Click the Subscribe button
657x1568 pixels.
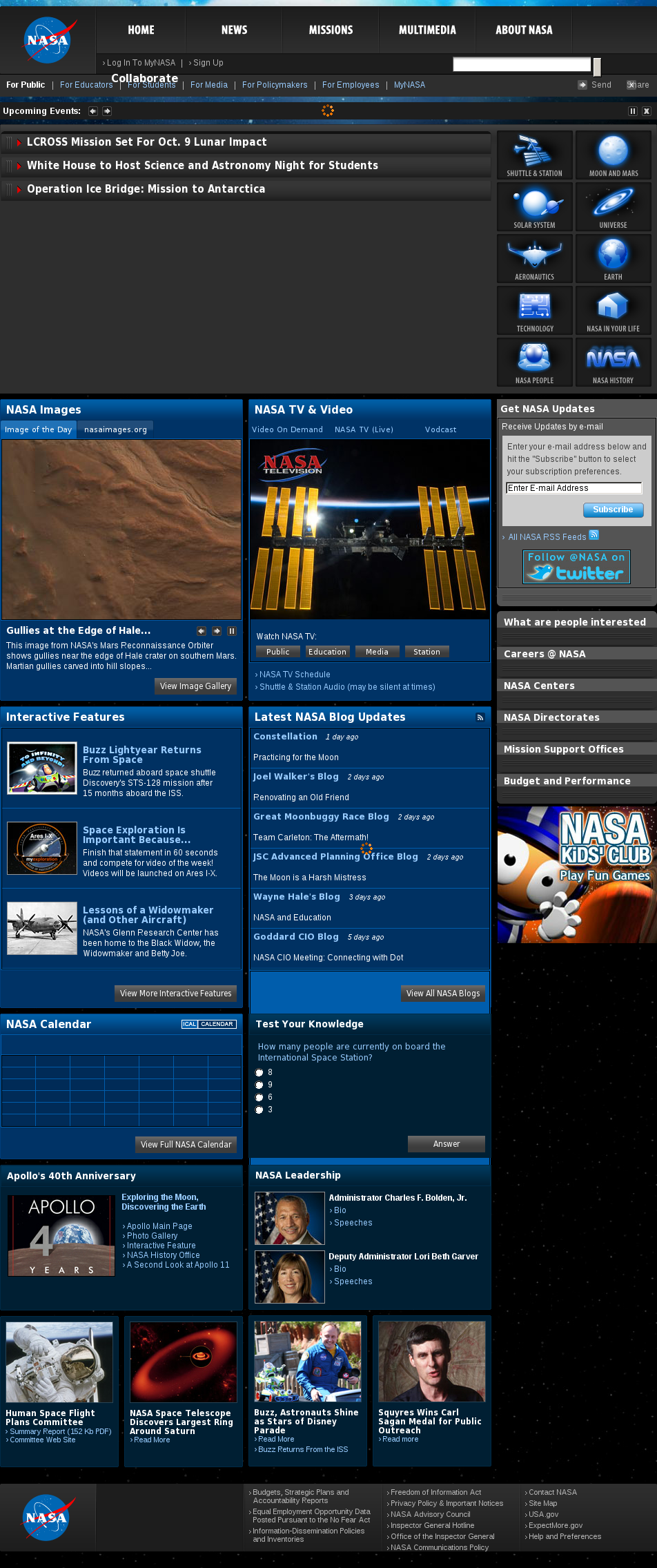click(x=614, y=510)
